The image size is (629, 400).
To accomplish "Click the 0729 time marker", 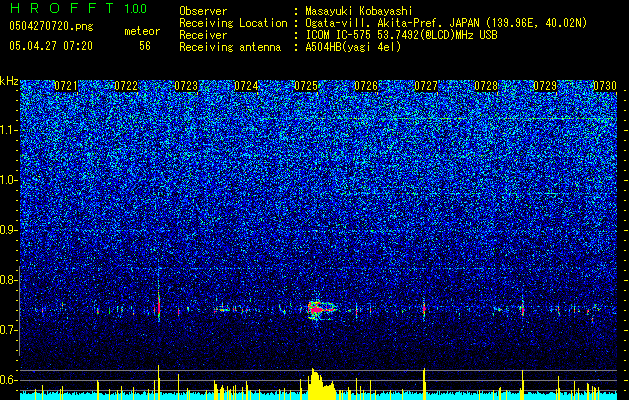I will [545, 86].
